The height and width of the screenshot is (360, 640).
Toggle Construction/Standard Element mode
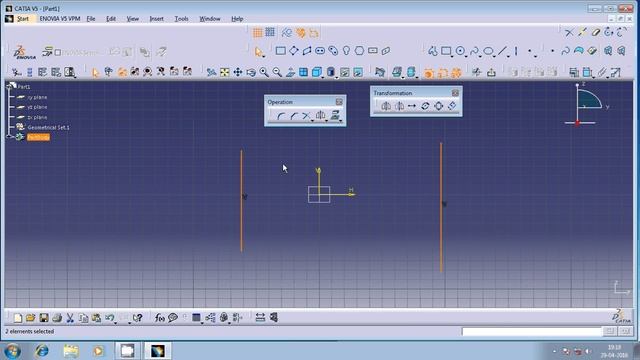pos(287,33)
